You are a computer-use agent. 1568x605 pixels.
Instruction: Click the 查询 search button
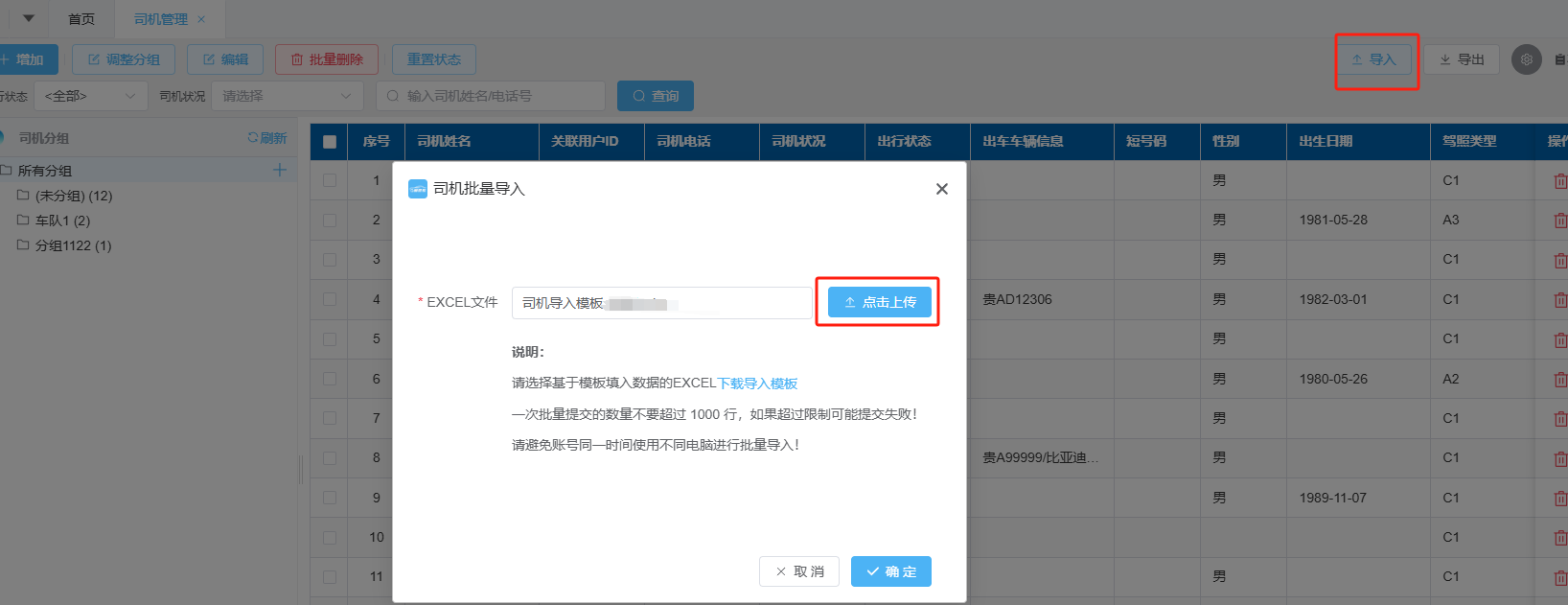click(656, 96)
